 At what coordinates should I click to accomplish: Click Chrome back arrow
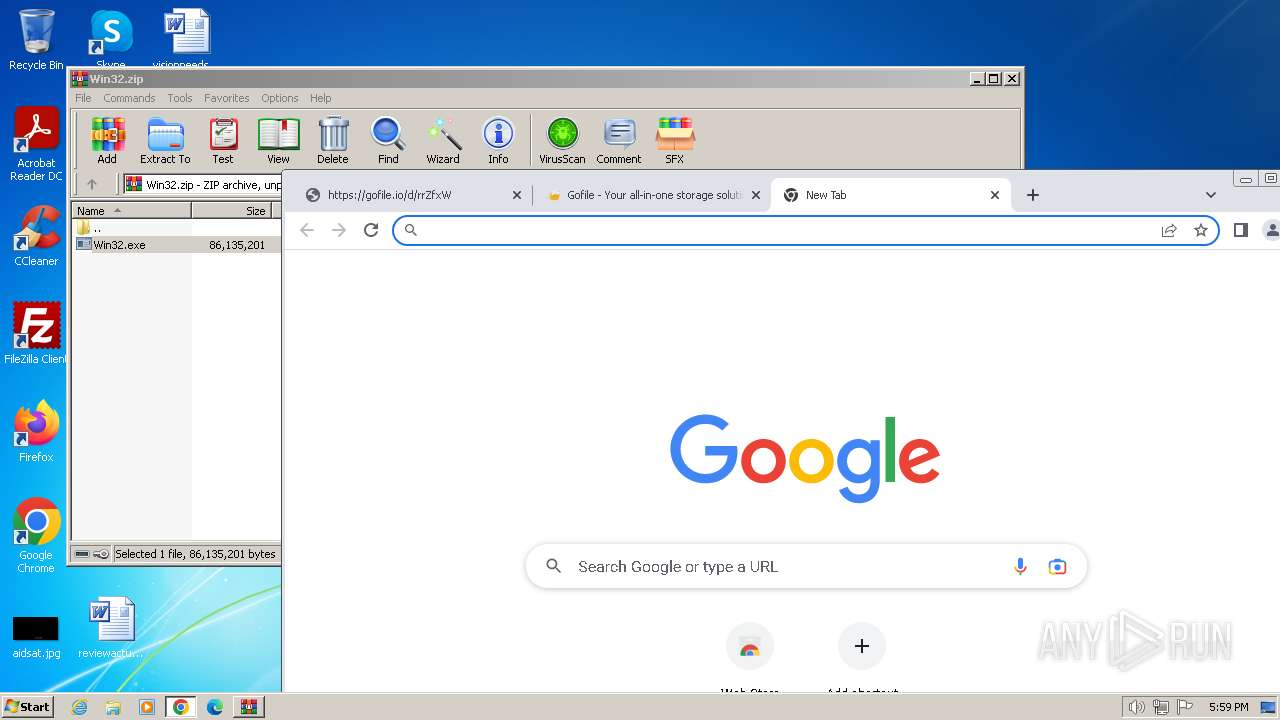307,230
